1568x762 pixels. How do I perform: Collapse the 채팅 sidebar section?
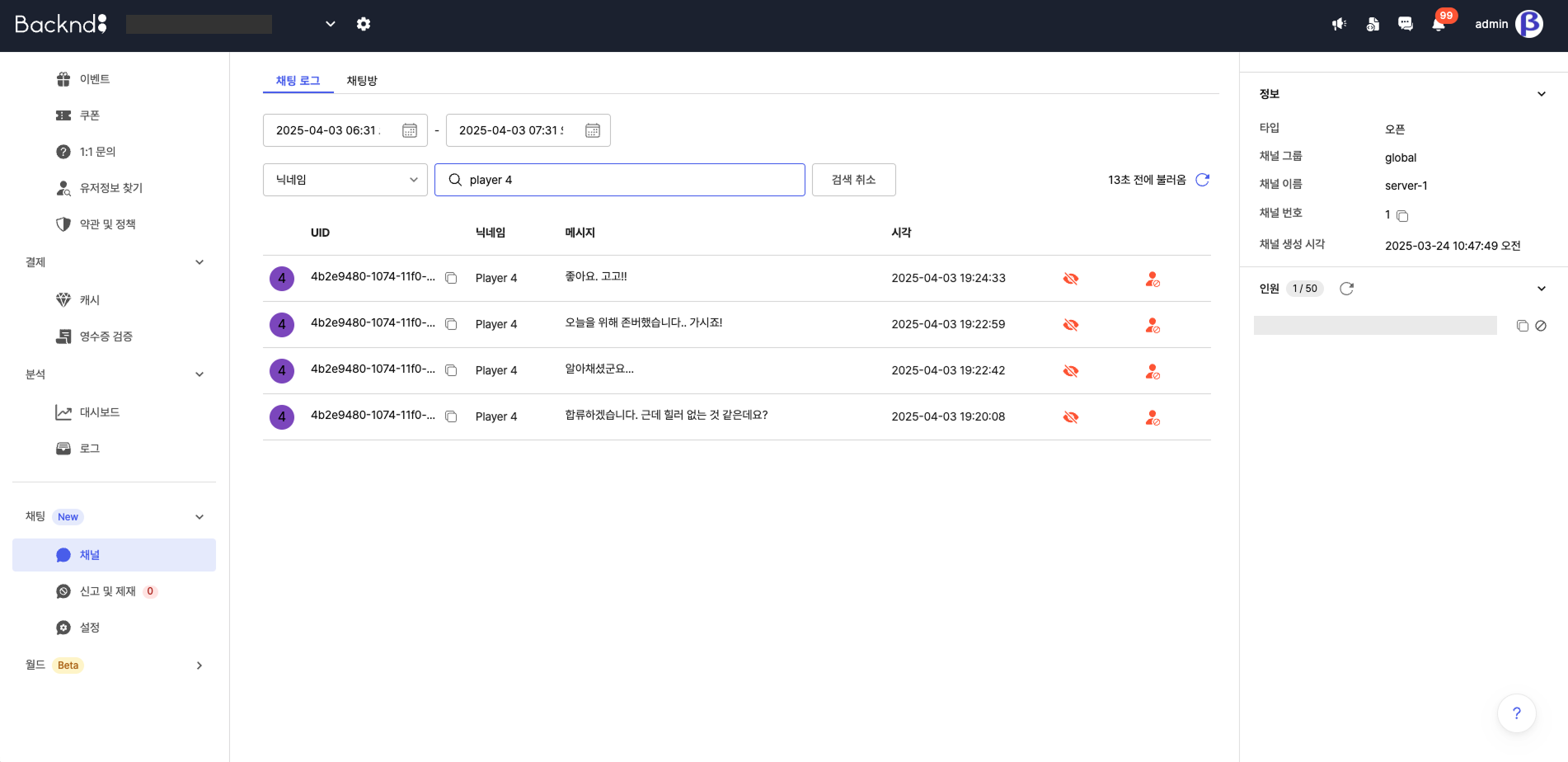pyautogui.click(x=200, y=517)
